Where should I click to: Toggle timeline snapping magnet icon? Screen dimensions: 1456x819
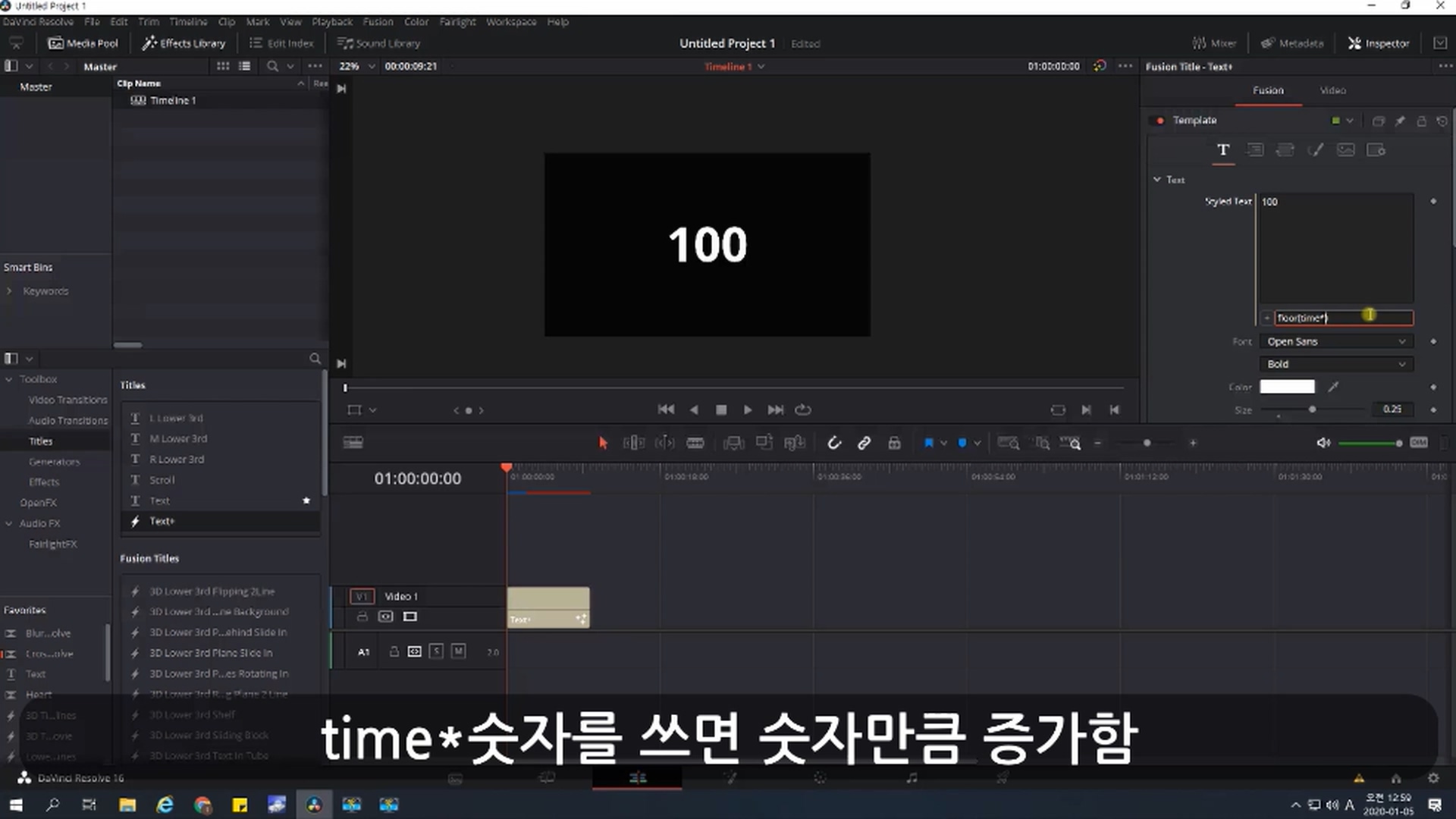coord(833,443)
